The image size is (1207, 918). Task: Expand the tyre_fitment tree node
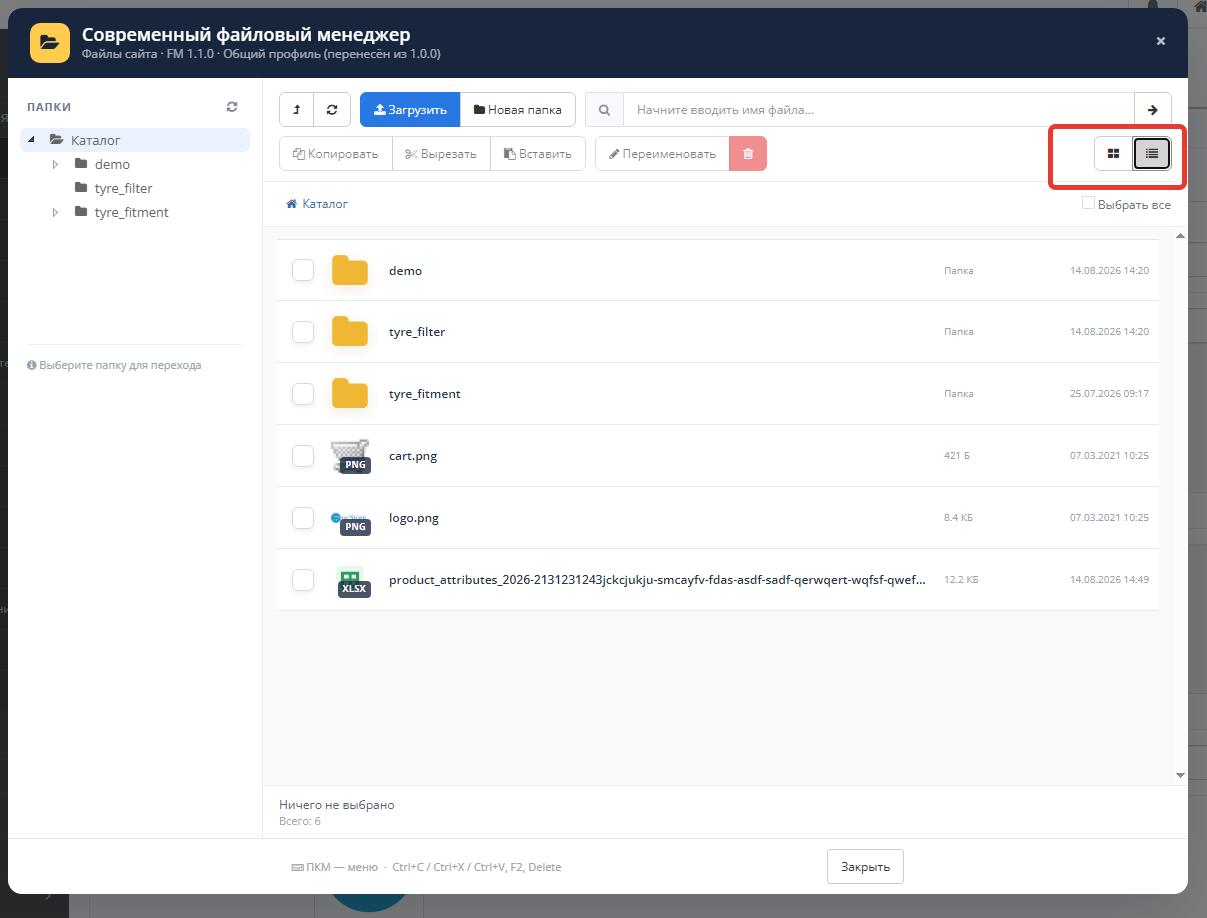click(56, 212)
